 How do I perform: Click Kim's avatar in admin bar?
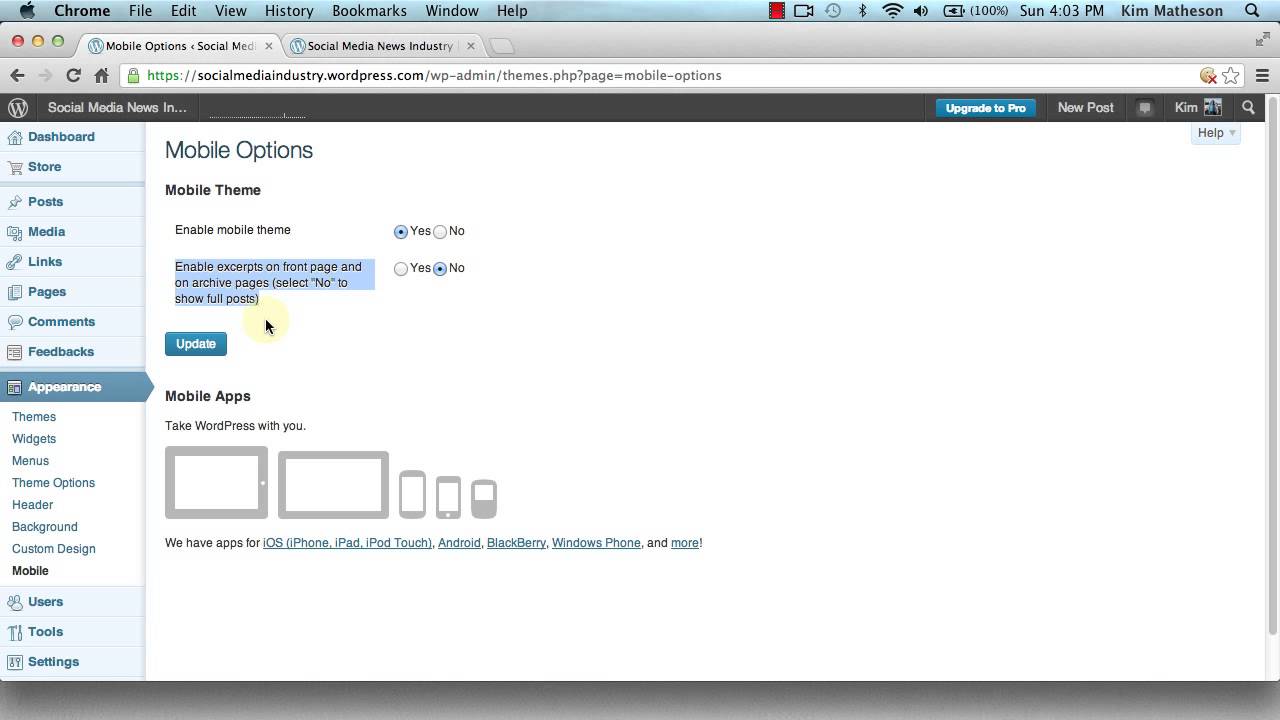(1213, 107)
